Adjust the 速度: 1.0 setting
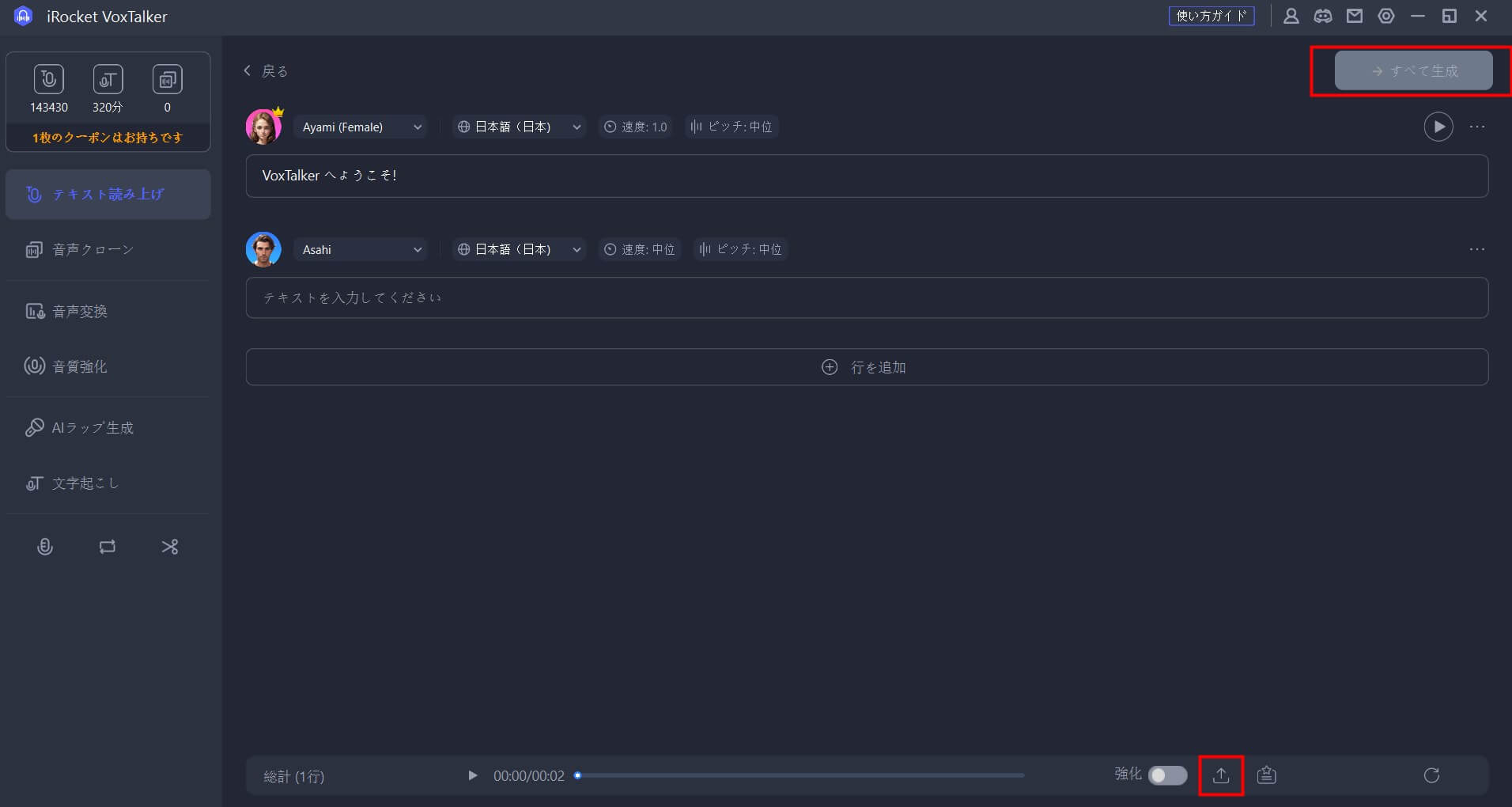 pyautogui.click(x=636, y=127)
